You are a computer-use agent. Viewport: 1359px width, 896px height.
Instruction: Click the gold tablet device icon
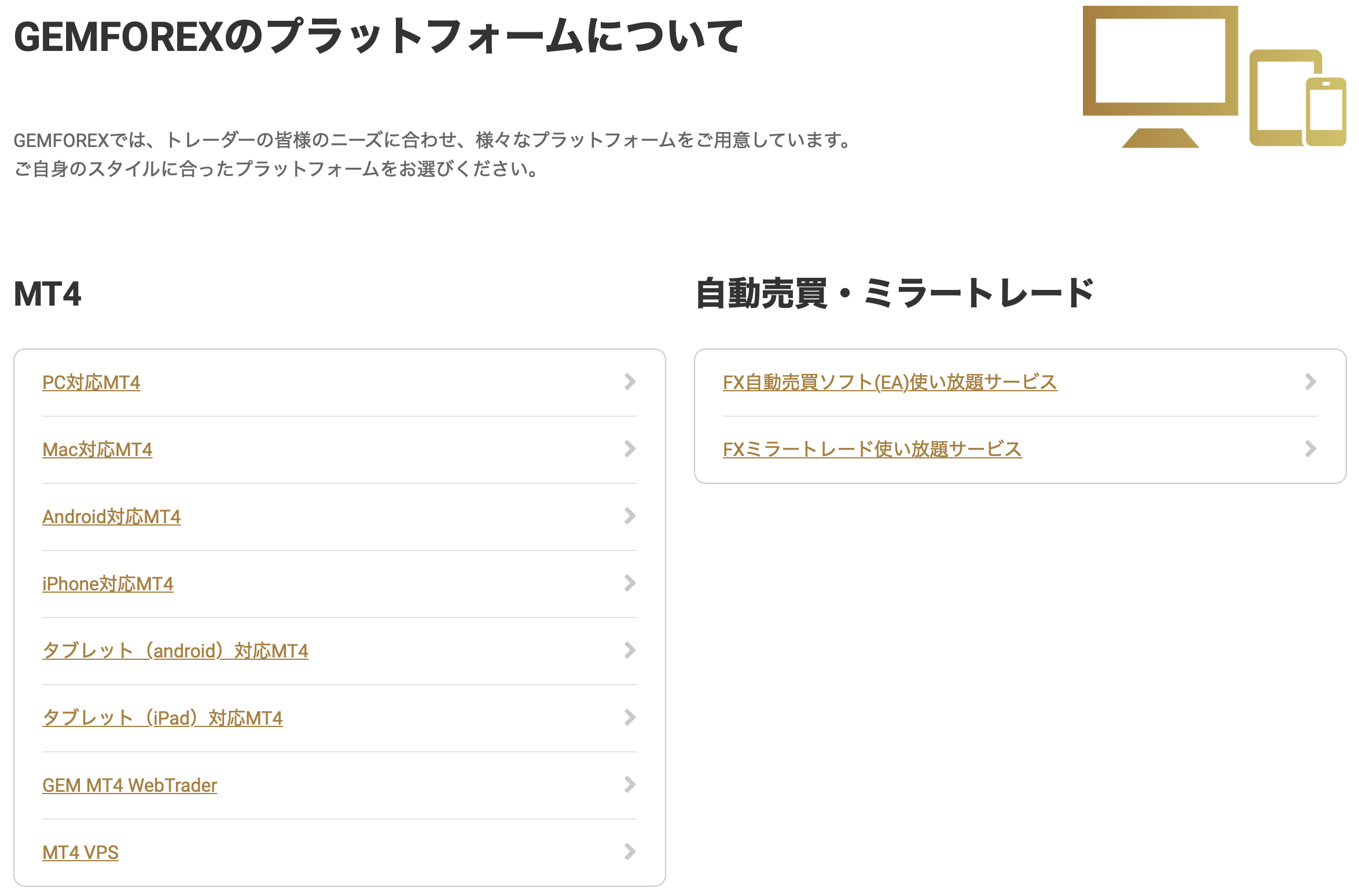tap(1279, 97)
